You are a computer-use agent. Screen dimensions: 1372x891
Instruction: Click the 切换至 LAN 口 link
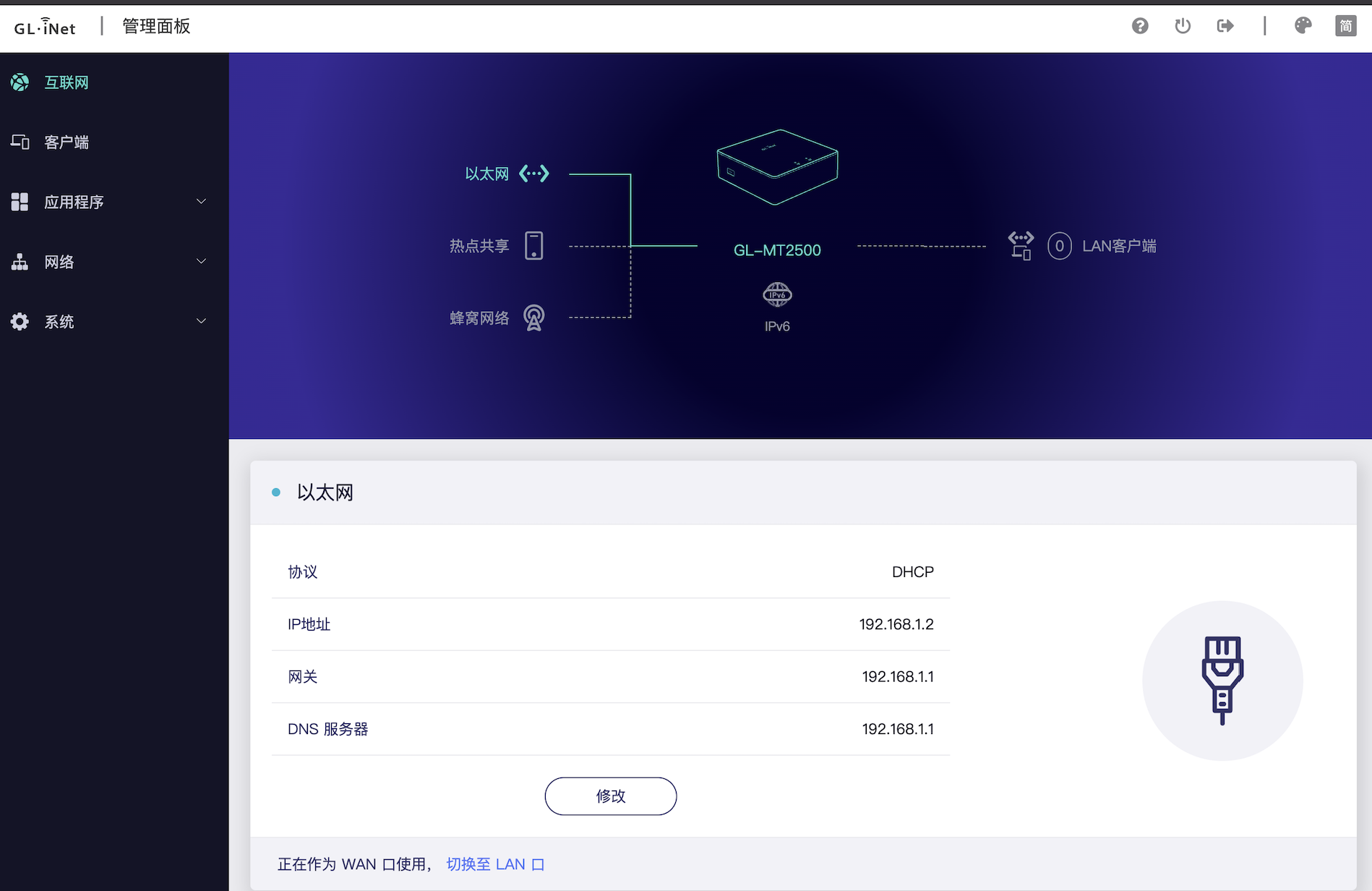495,864
